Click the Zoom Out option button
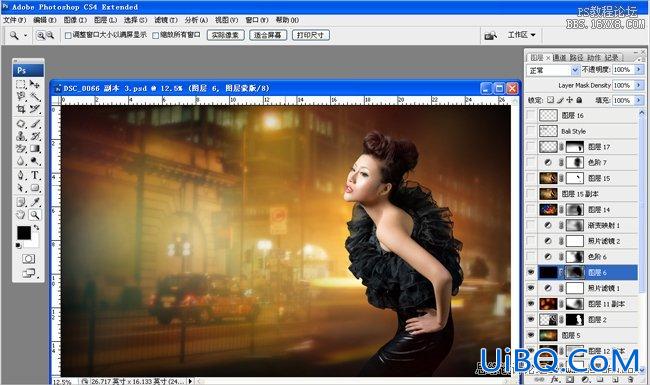 [x=50, y=35]
